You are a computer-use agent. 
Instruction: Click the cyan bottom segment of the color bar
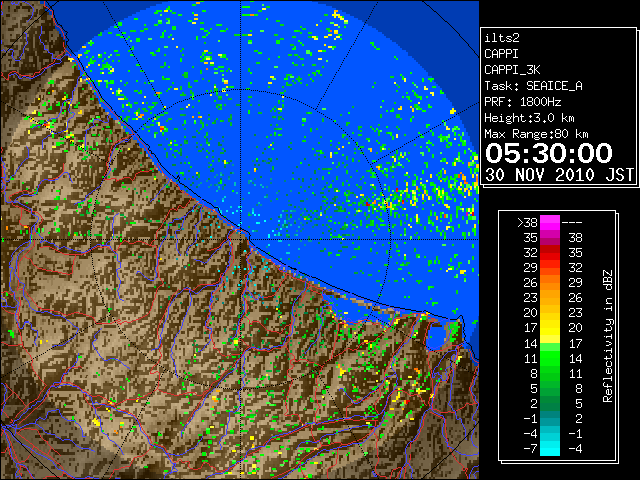point(550,448)
